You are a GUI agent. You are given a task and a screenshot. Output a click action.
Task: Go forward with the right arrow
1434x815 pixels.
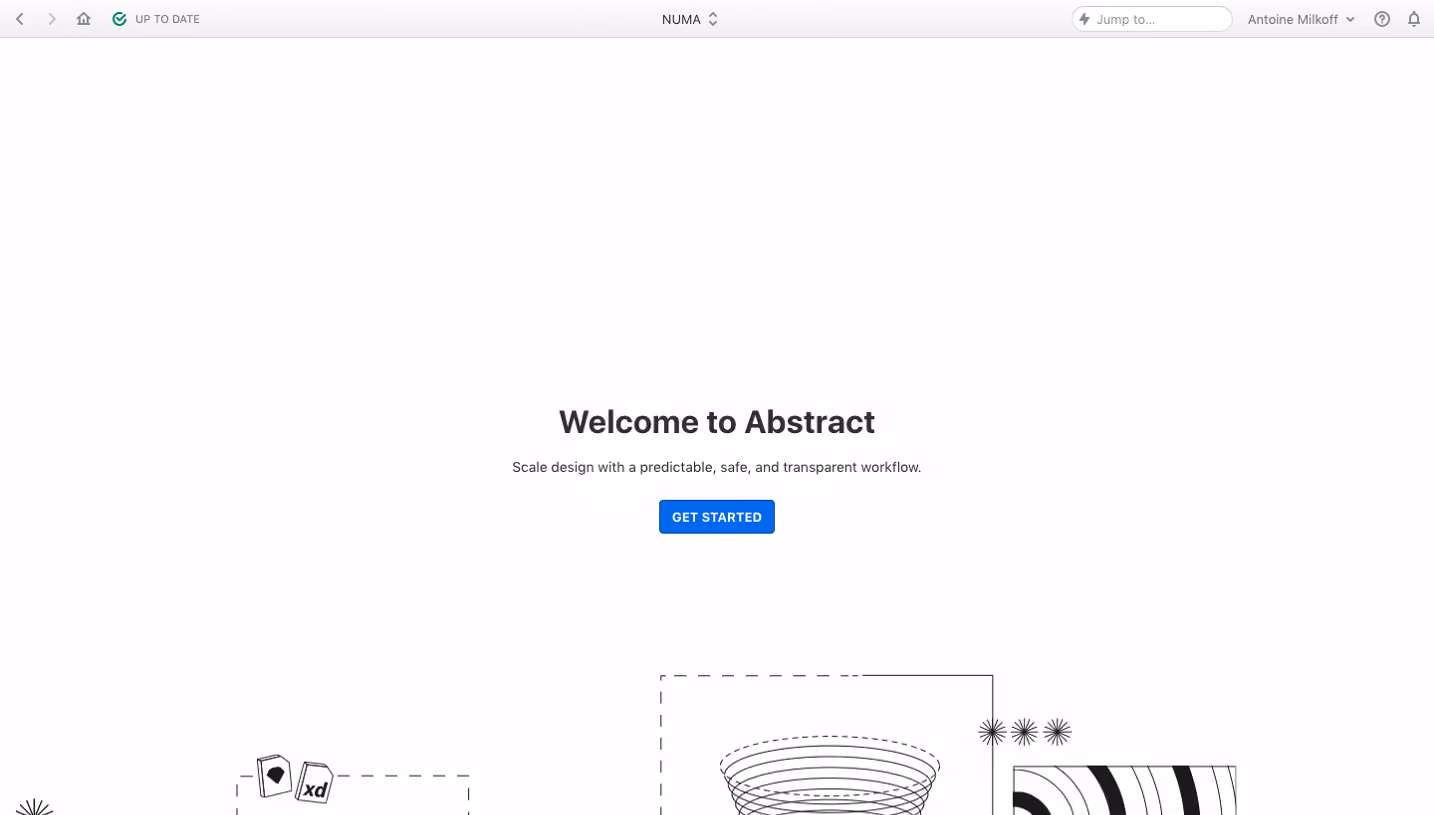[52, 19]
